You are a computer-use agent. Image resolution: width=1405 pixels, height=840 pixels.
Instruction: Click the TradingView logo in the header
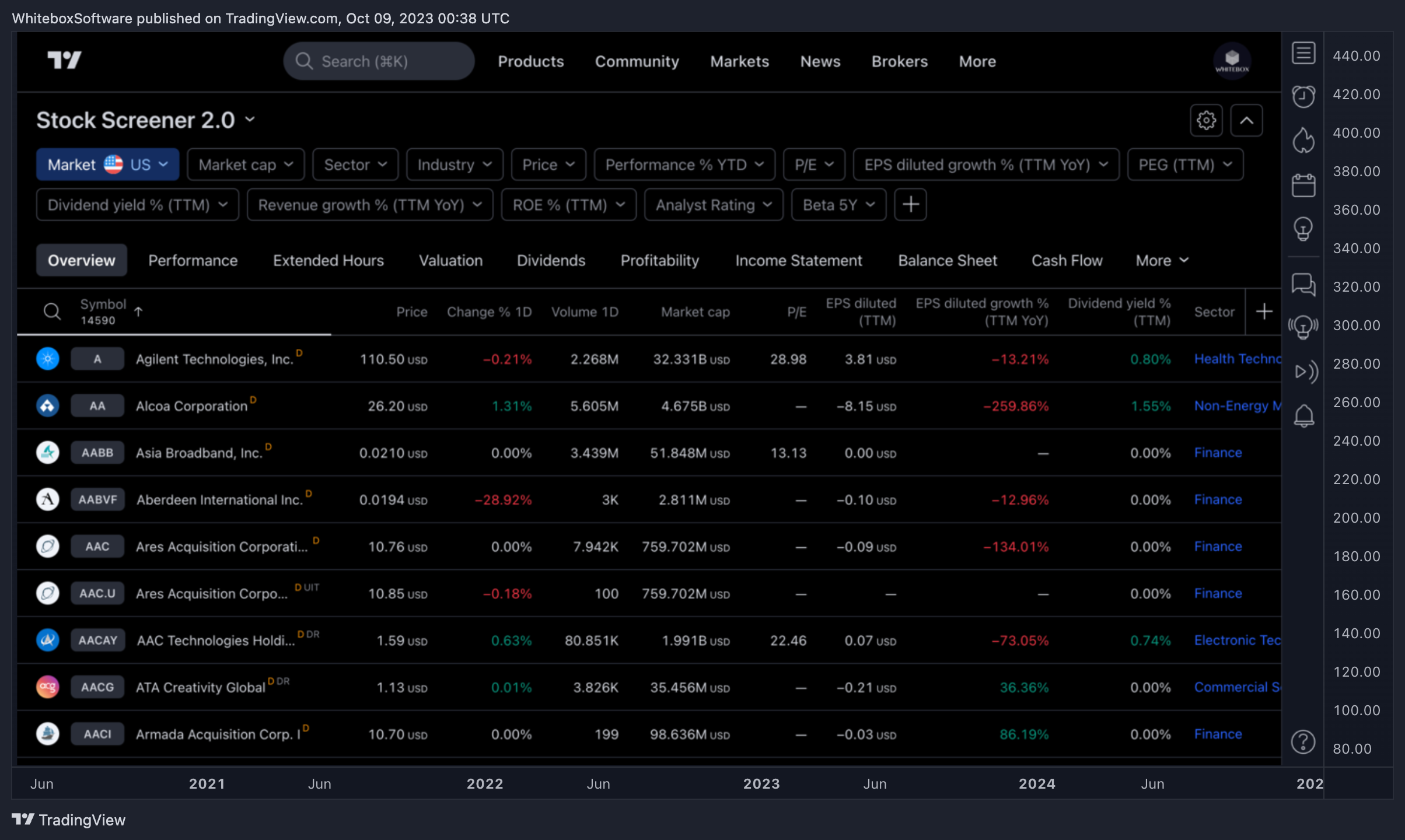point(64,60)
